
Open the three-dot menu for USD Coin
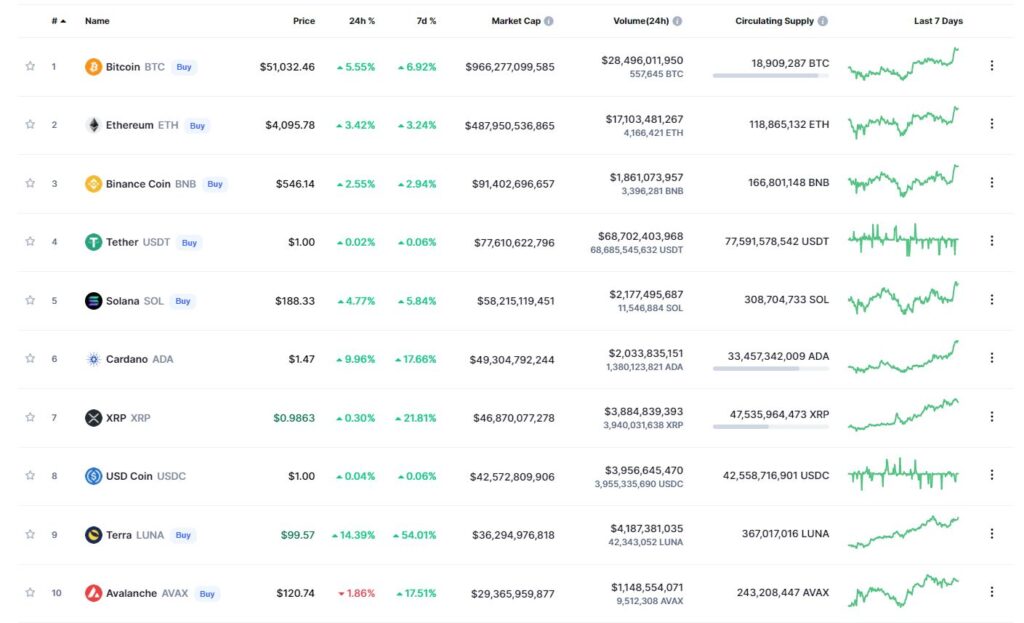click(x=991, y=475)
